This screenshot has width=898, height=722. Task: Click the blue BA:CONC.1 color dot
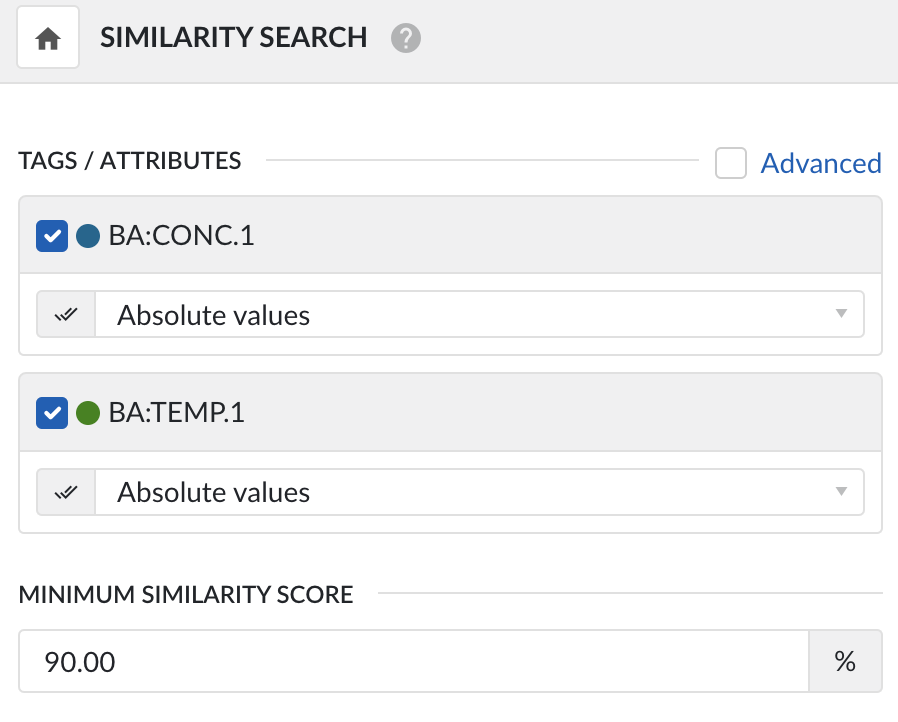[88, 236]
